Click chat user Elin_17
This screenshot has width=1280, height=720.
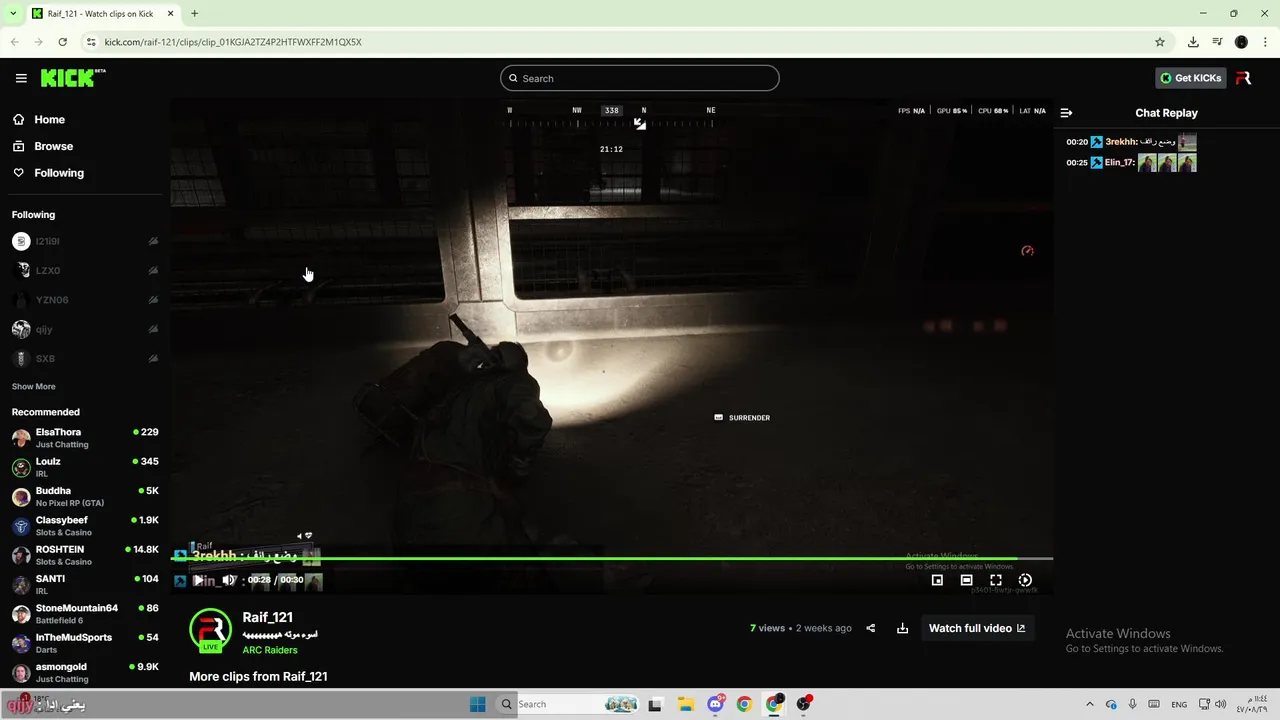click(x=1119, y=162)
